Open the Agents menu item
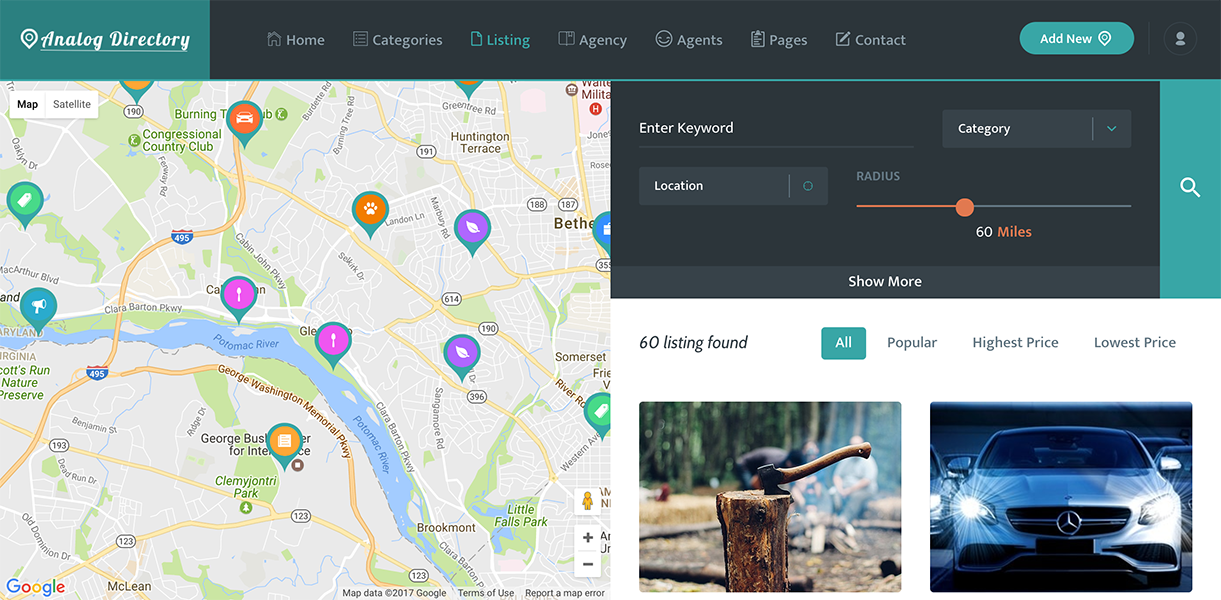This screenshot has height=600, width=1221. click(688, 40)
